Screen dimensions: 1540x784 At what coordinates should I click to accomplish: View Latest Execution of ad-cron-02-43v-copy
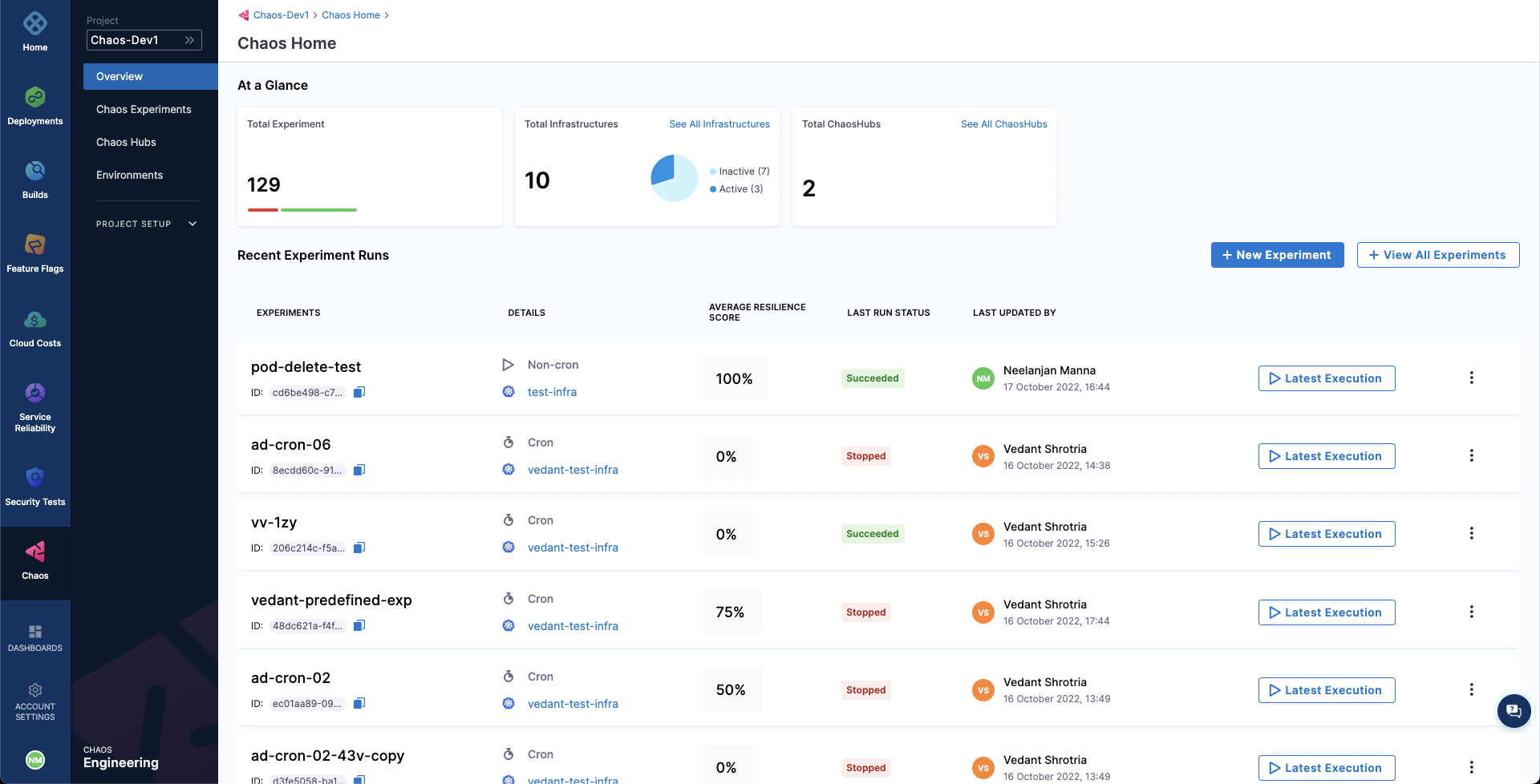pos(1327,768)
